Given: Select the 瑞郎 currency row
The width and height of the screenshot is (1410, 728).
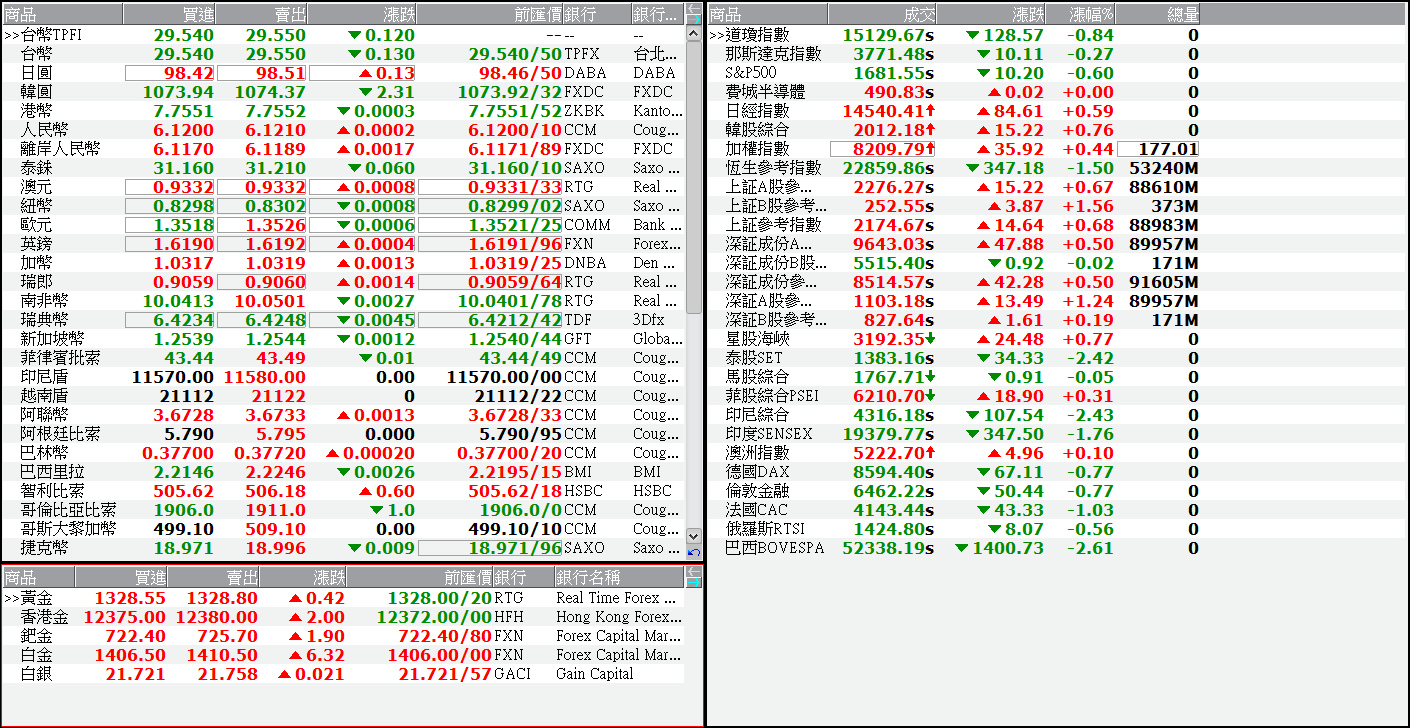Looking at the screenshot, I should coord(344,282).
